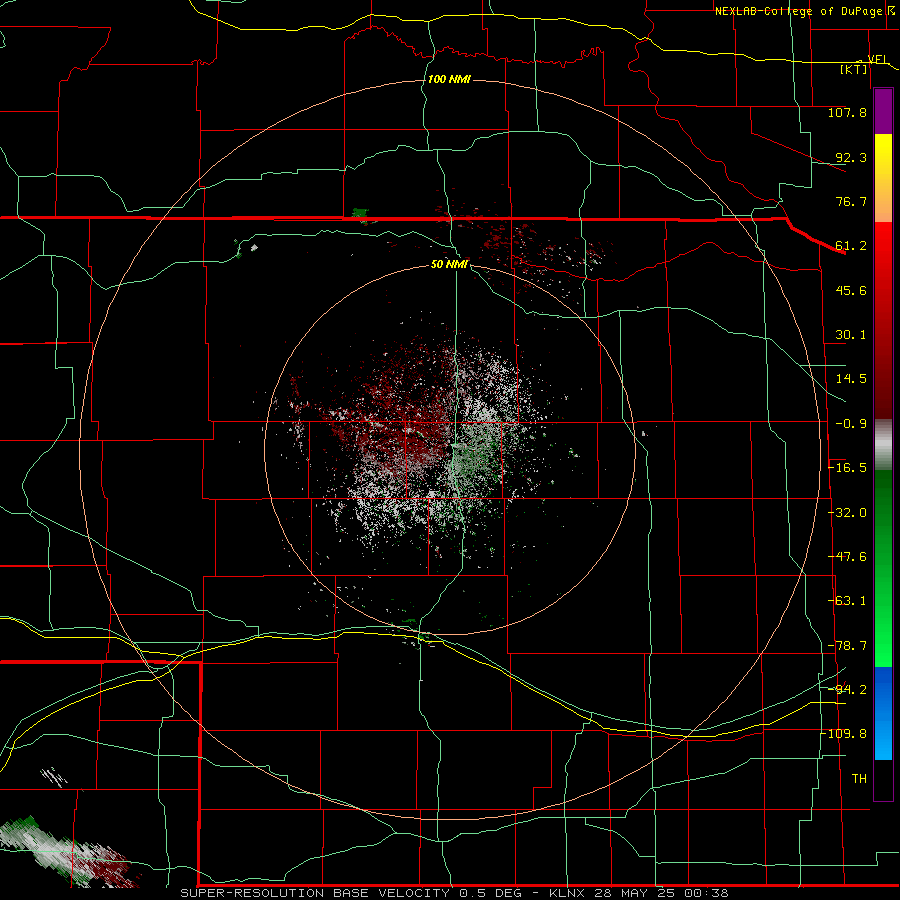900x900 pixels.
Task: Click the TH label under the color scale
Action: pos(859,779)
